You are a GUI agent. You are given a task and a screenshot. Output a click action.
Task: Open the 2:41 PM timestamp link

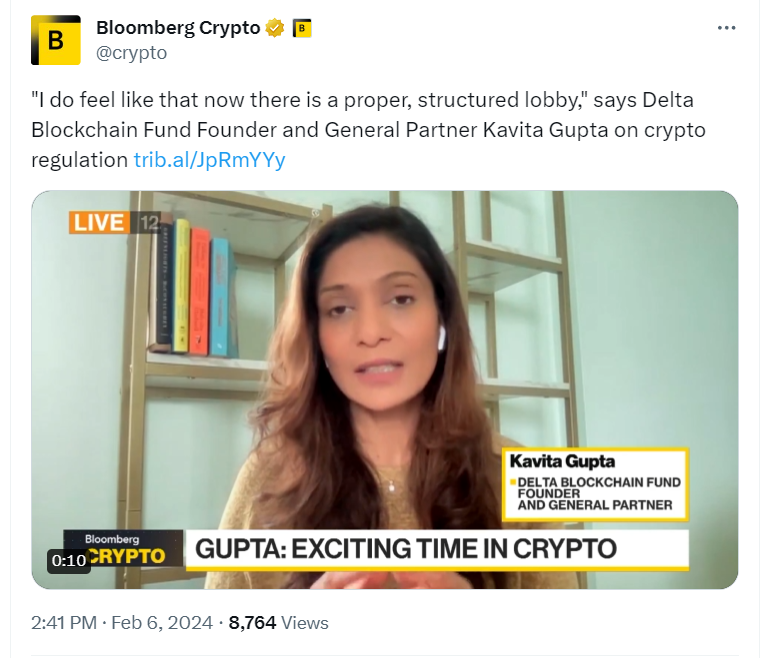[64, 623]
